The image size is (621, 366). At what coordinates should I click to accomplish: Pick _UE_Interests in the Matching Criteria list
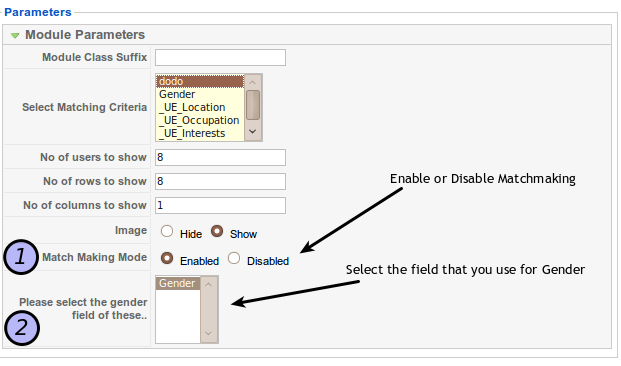coord(200,133)
